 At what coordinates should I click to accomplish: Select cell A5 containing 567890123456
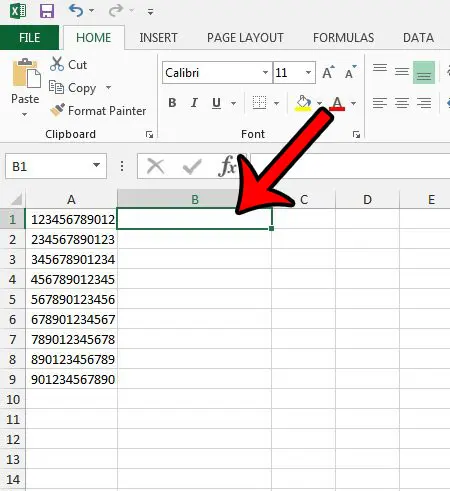tap(72, 299)
